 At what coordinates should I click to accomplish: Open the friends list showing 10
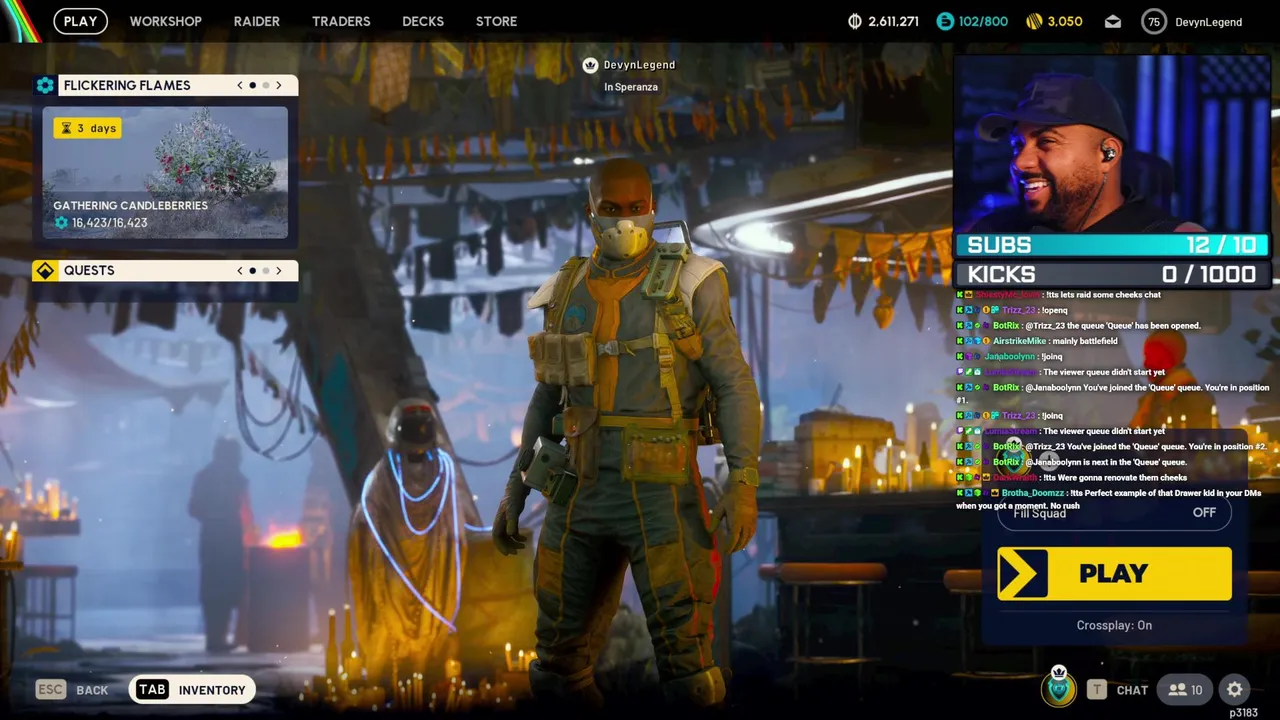point(1186,690)
